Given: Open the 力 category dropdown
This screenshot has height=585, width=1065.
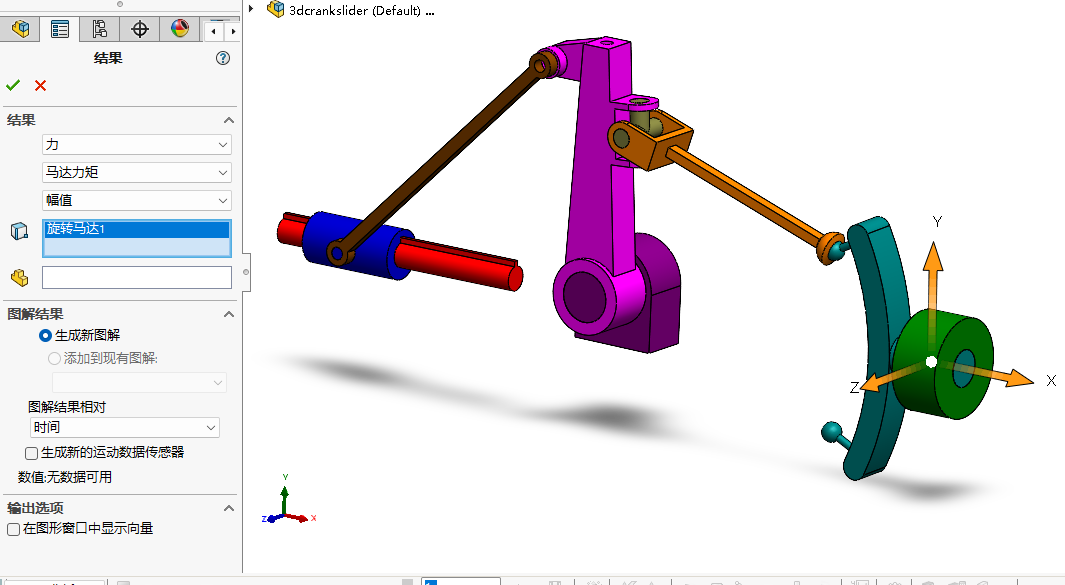Looking at the screenshot, I should coord(136,145).
